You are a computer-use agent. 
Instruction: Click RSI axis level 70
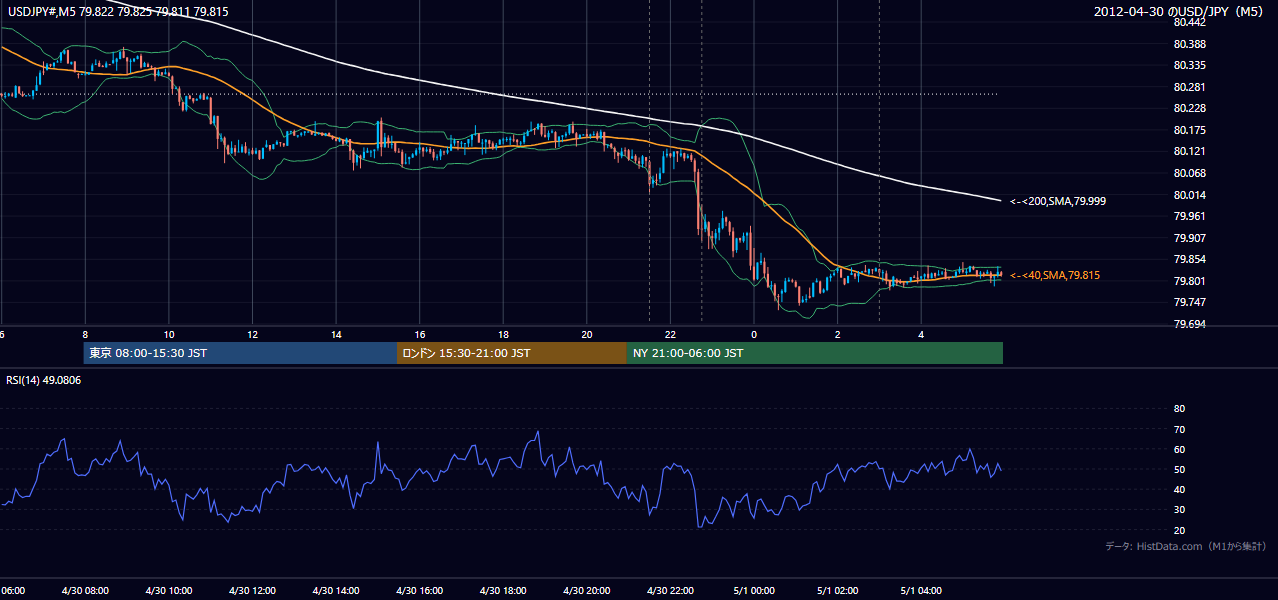coord(1179,429)
